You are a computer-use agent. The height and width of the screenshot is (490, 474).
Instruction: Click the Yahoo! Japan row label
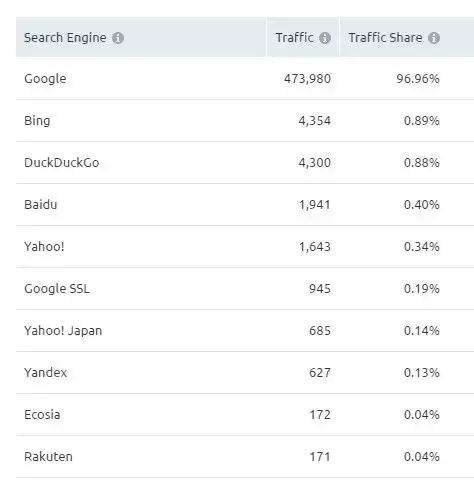(63, 331)
